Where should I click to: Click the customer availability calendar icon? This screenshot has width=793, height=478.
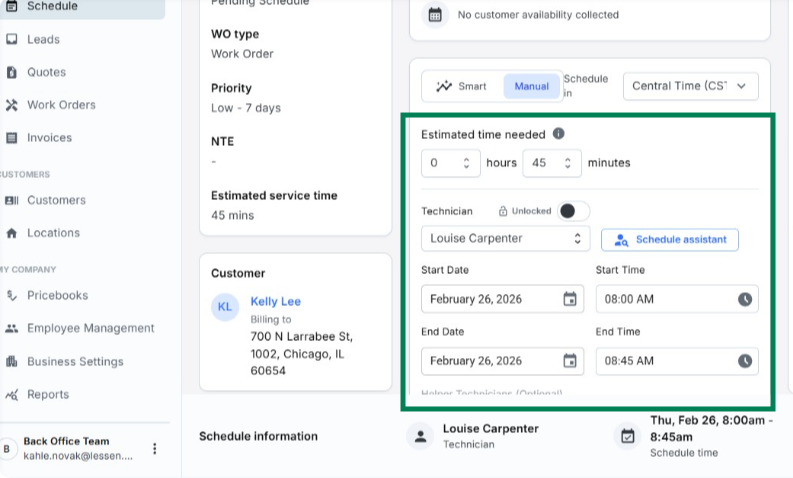click(435, 15)
